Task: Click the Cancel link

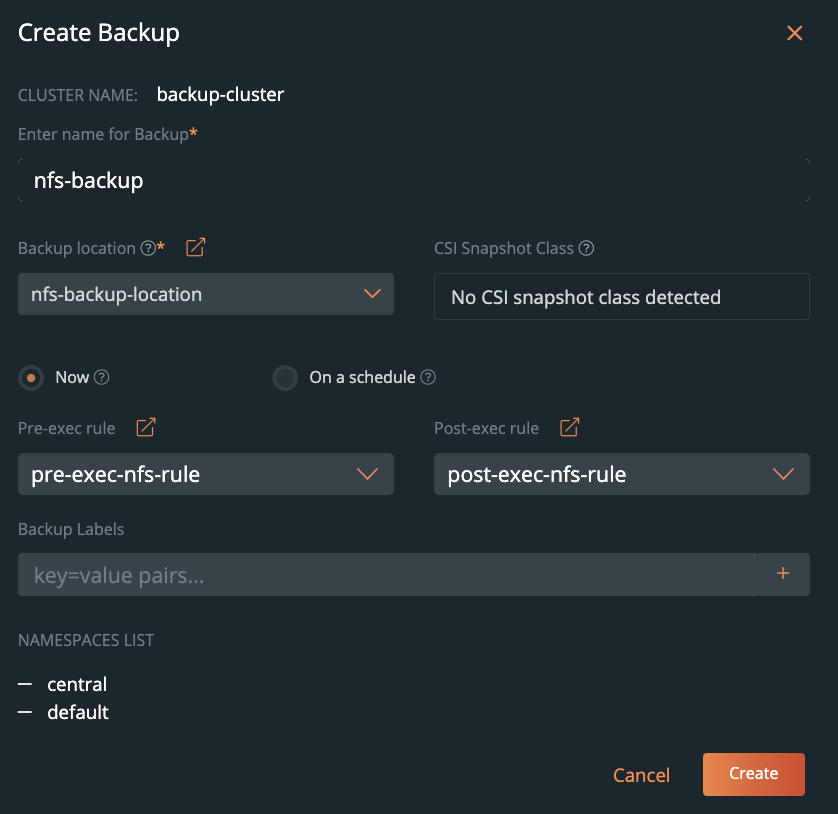Action: [x=641, y=775]
